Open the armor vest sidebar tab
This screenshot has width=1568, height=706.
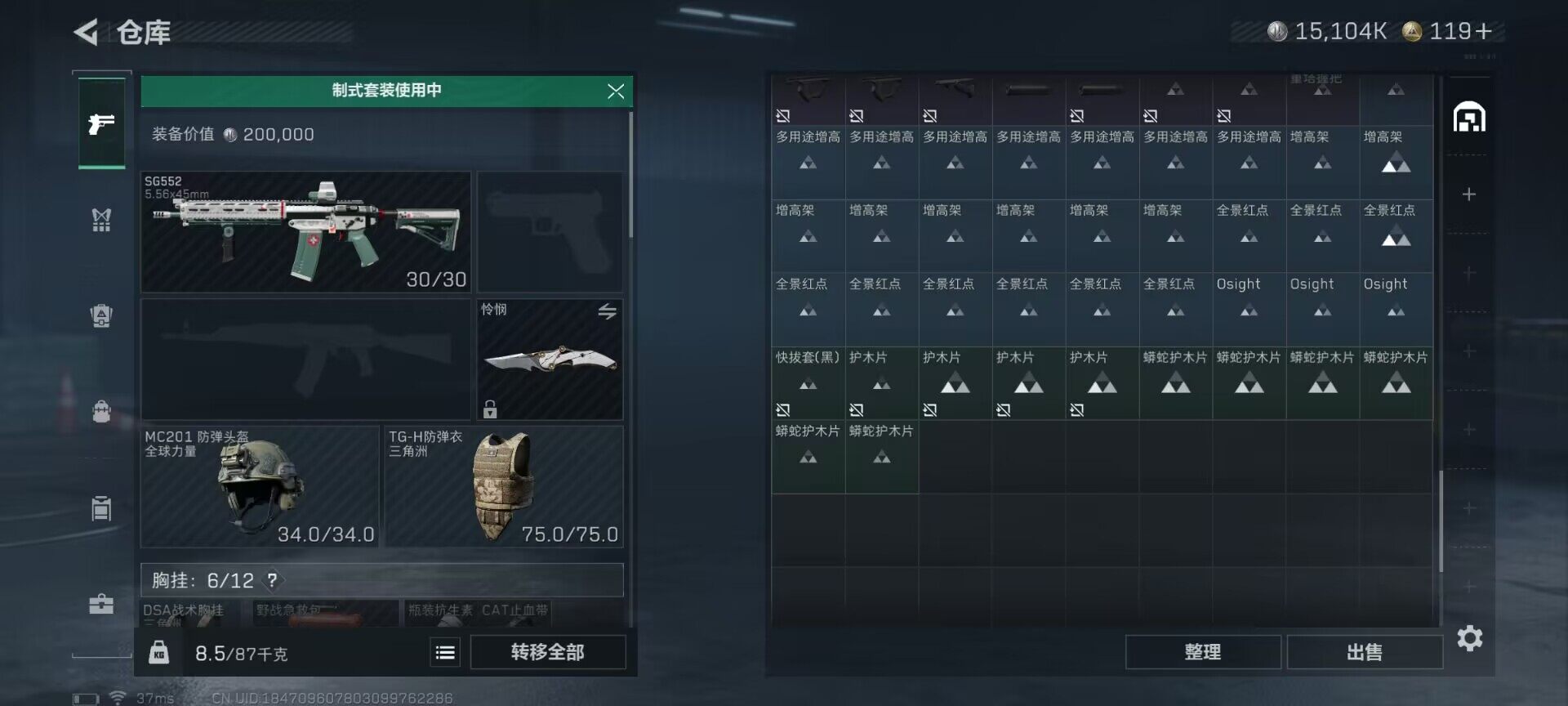coord(101,315)
